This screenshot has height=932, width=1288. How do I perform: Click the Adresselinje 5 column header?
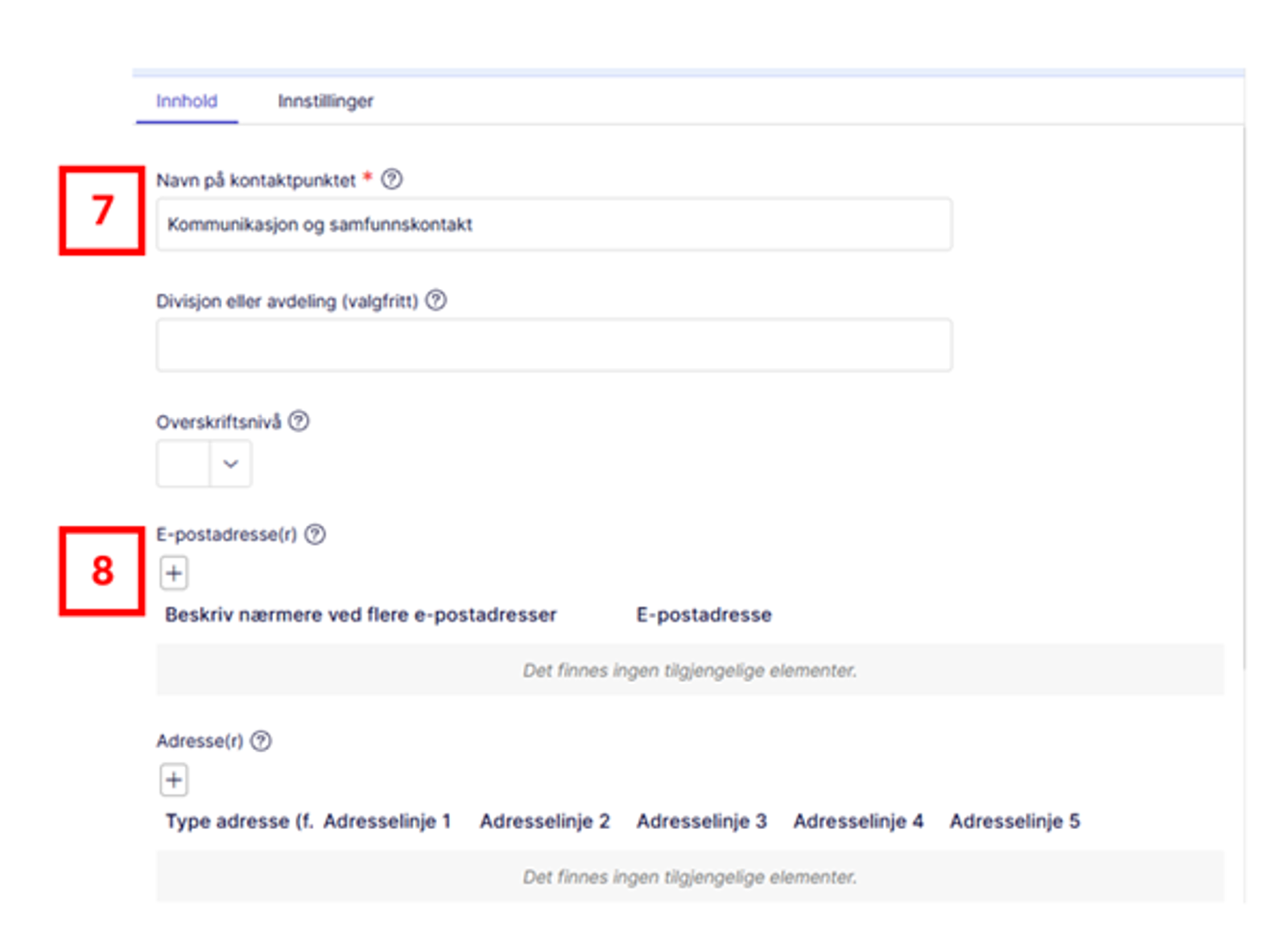coord(1014,821)
